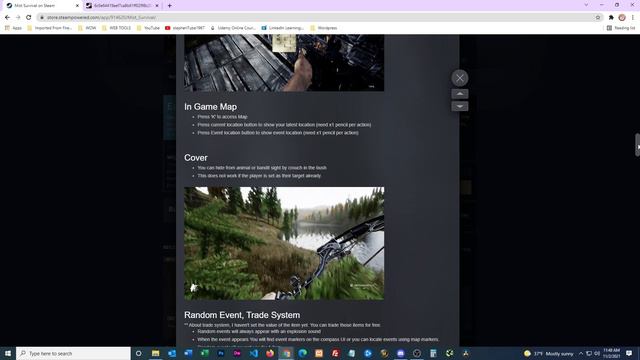This screenshot has width=640, height=360.
Task: Open Microsoft Edge from the taskbar
Action: pyautogui.click(x=302, y=353)
